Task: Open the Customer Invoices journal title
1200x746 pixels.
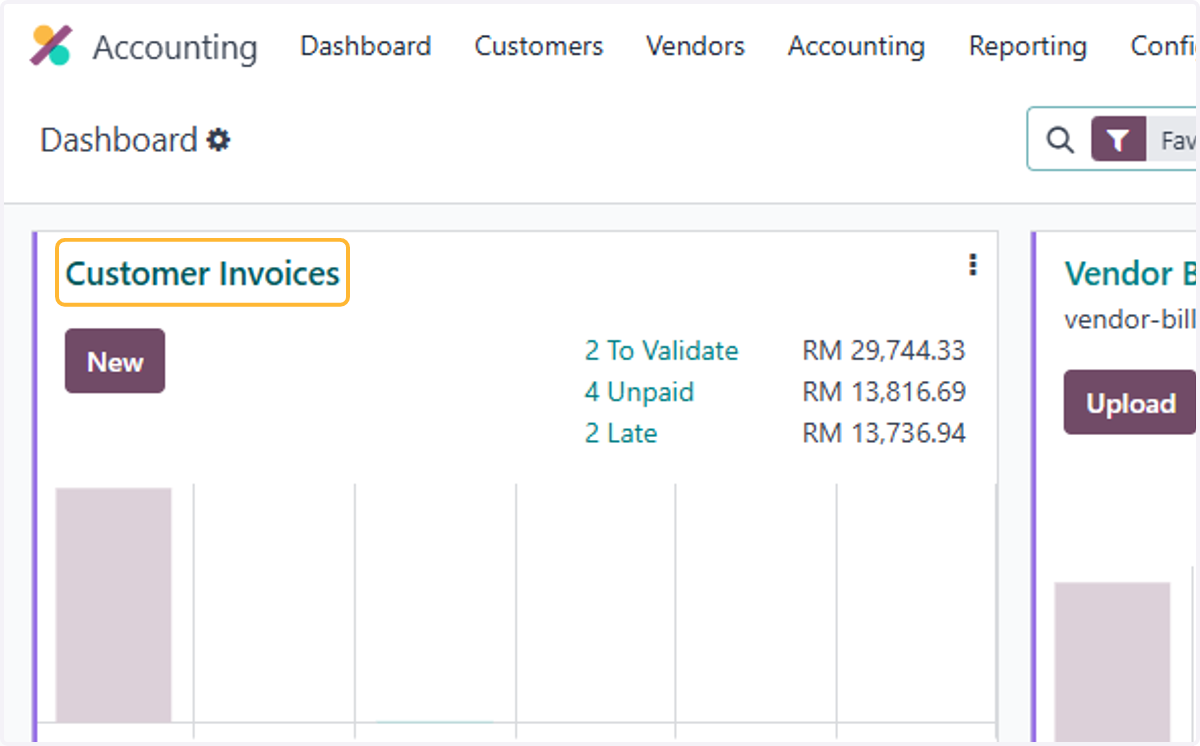Action: pos(203,273)
